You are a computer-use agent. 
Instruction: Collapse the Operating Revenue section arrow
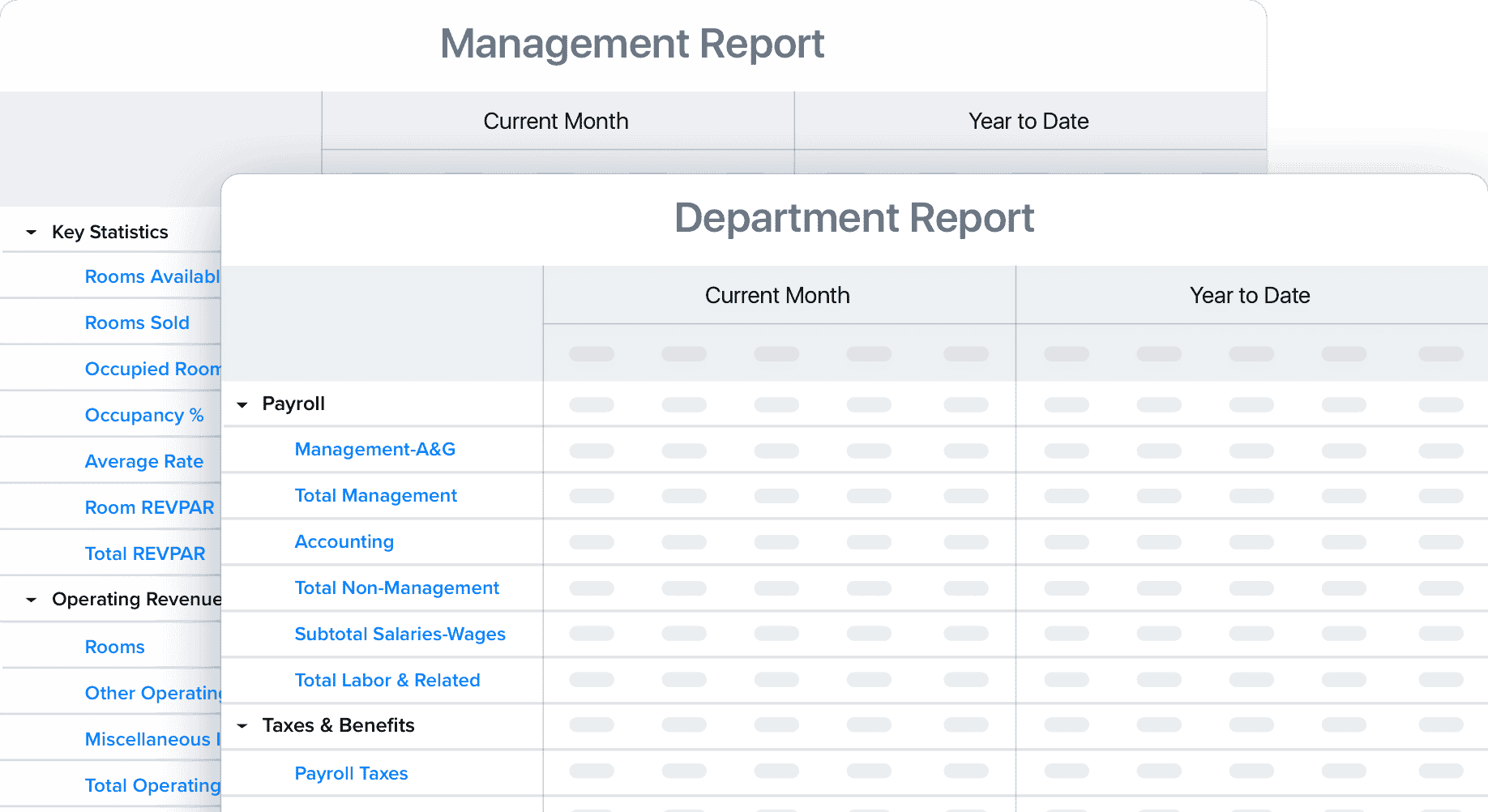pos(32,600)
